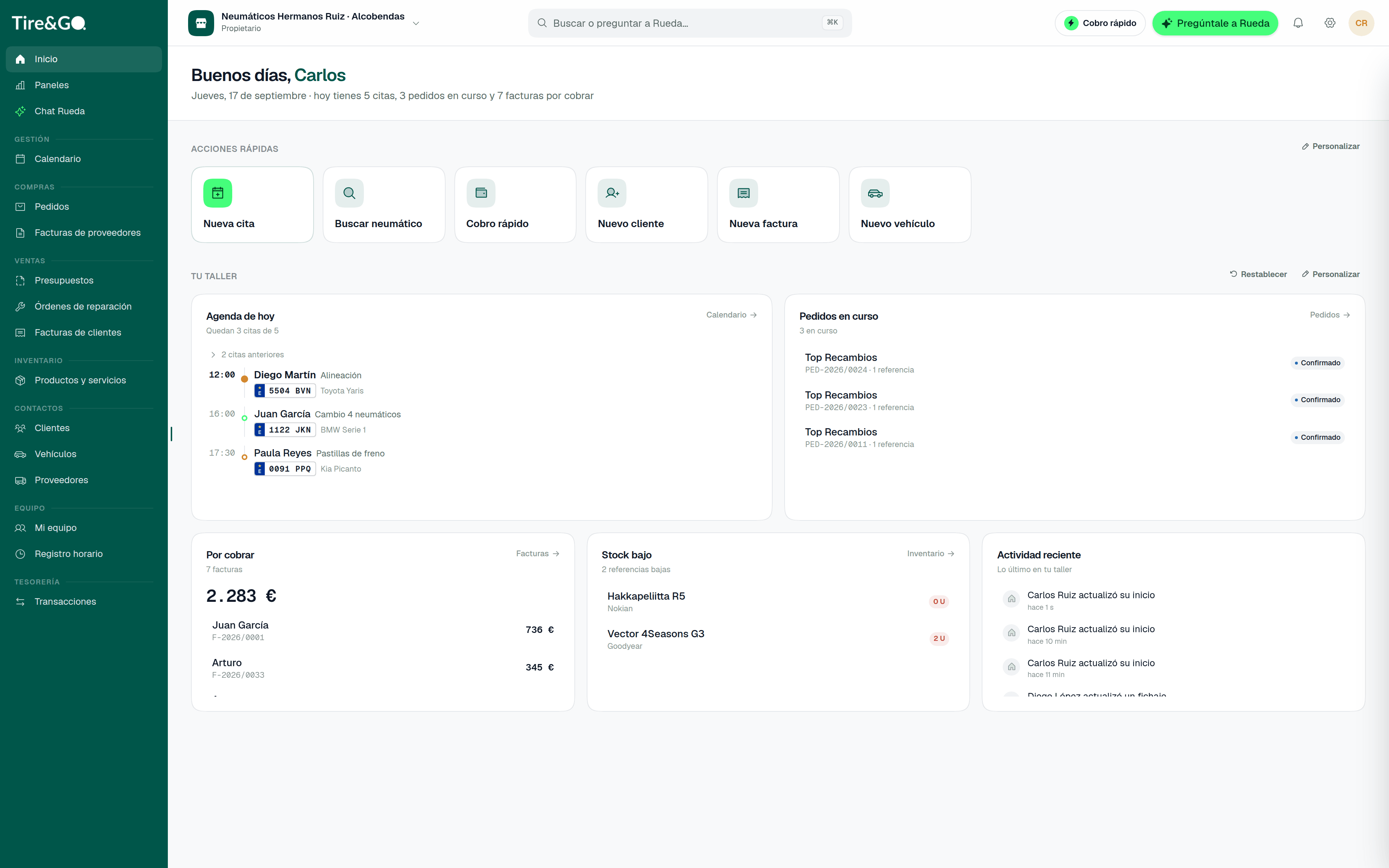Click the Buscar neumático magnifier icon
This screenshot has height=868, width=1389.
click(x=349, y=193)
